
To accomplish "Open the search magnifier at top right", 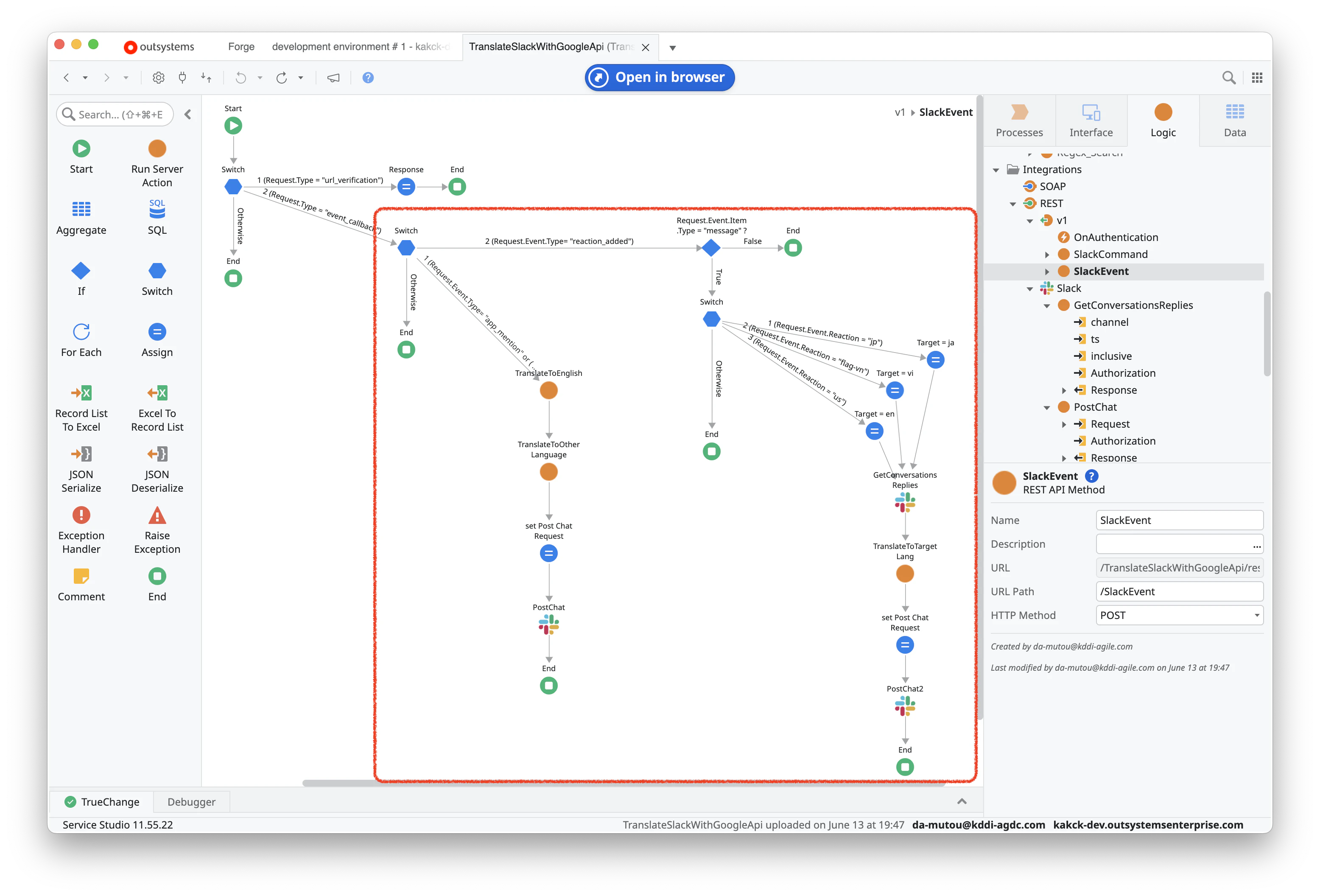I will click(1228, 78).
